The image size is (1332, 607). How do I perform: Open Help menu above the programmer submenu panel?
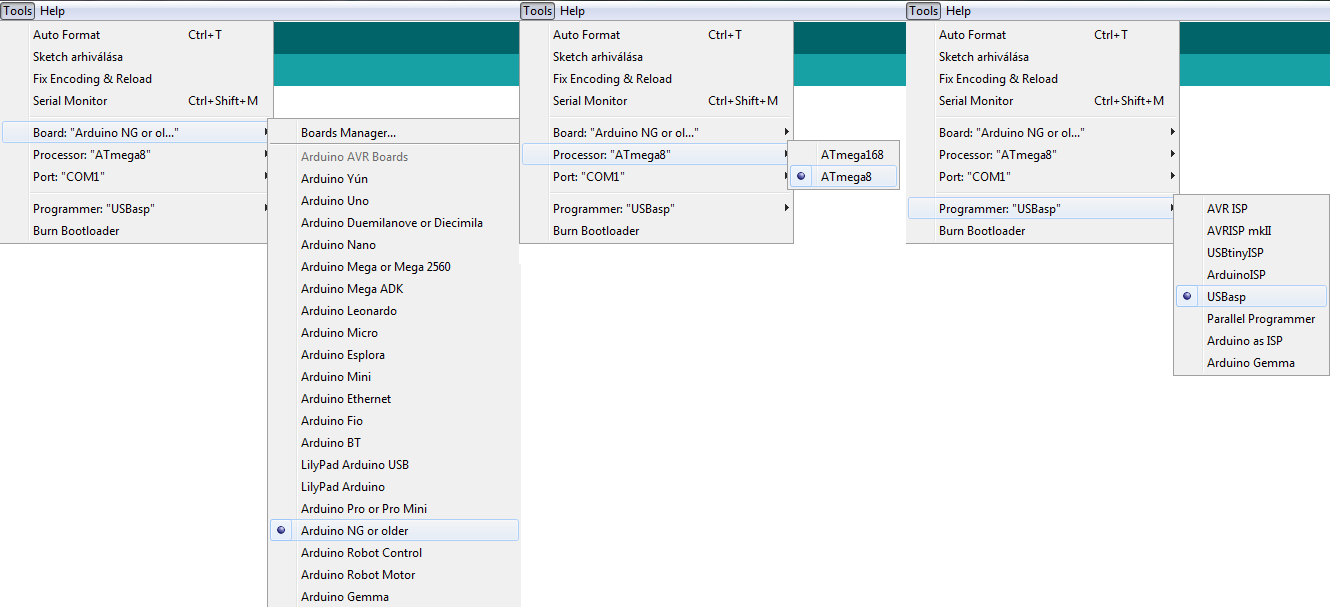tap(958, 11)
